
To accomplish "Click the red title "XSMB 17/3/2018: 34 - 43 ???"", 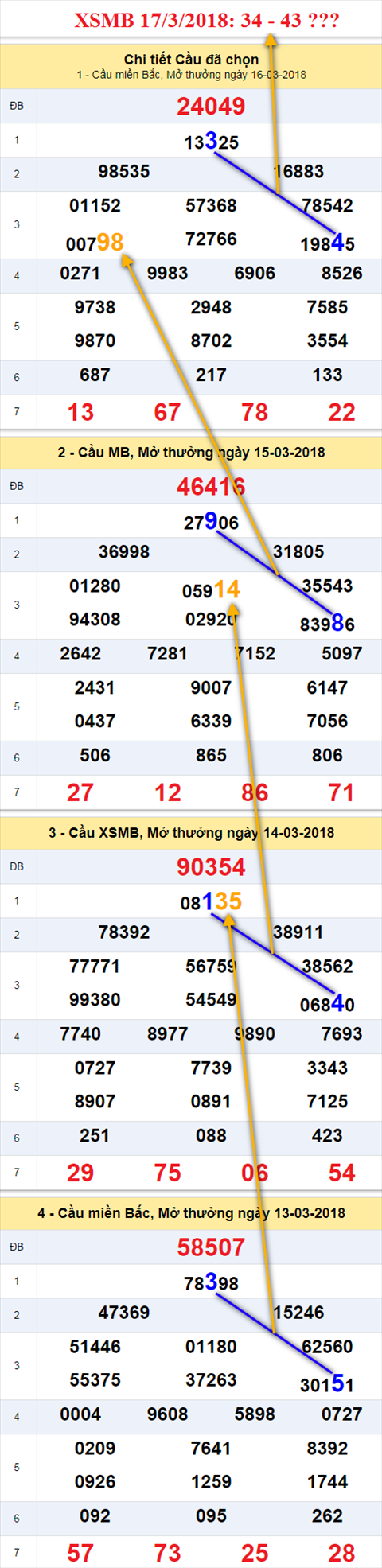I will pyautogui.click(x=207, y=21).
